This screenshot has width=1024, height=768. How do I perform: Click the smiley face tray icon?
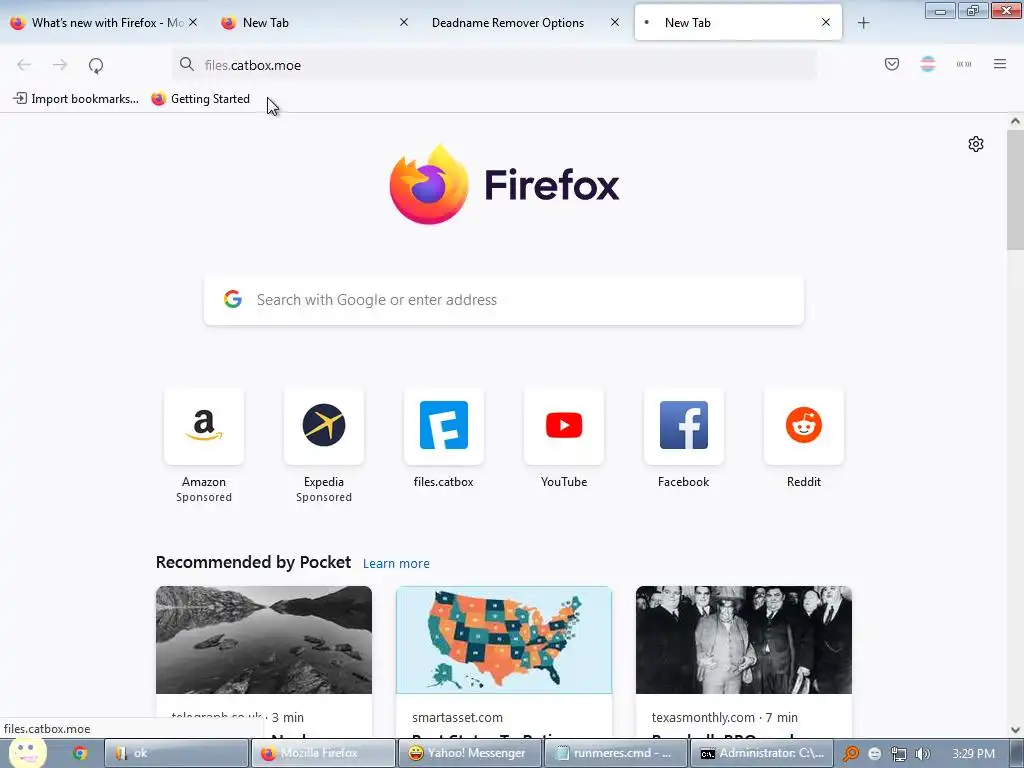point(874,754)
